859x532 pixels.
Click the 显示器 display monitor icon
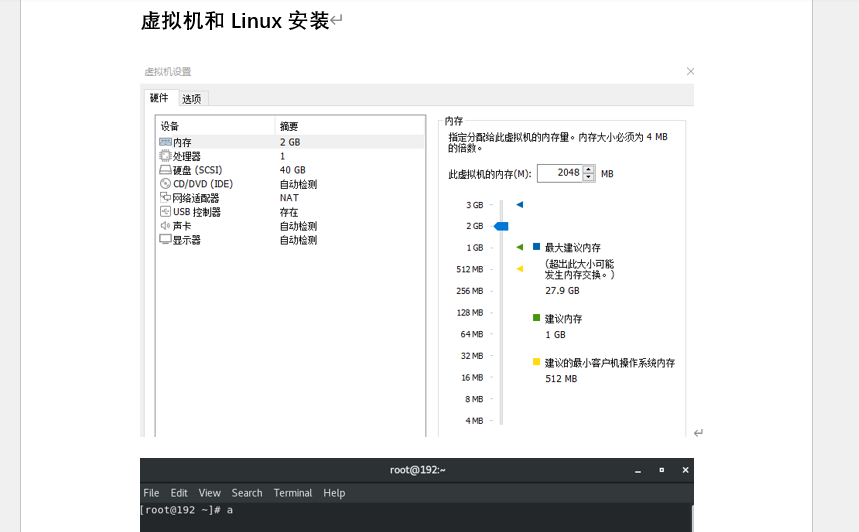[165, 240]
